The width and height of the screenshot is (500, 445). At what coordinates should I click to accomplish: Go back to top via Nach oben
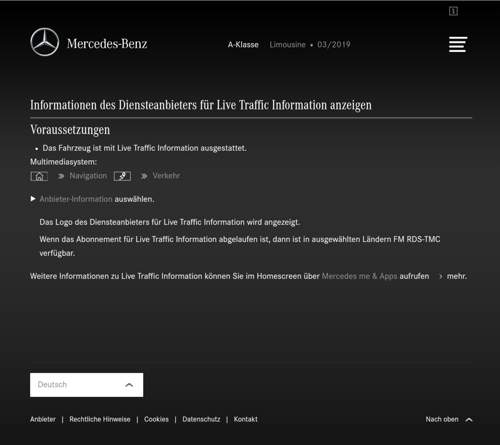(442, 419)
